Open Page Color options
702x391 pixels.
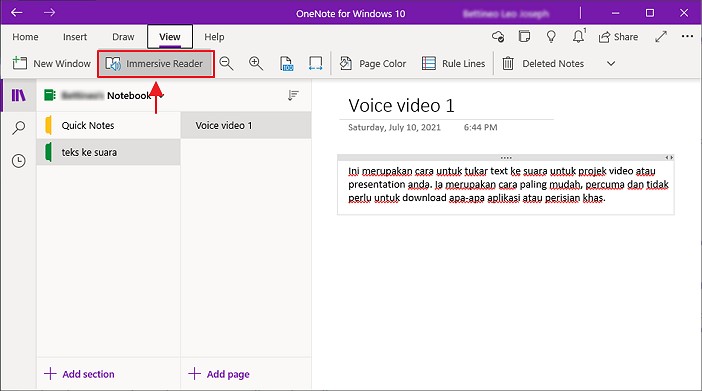(372, 64)
